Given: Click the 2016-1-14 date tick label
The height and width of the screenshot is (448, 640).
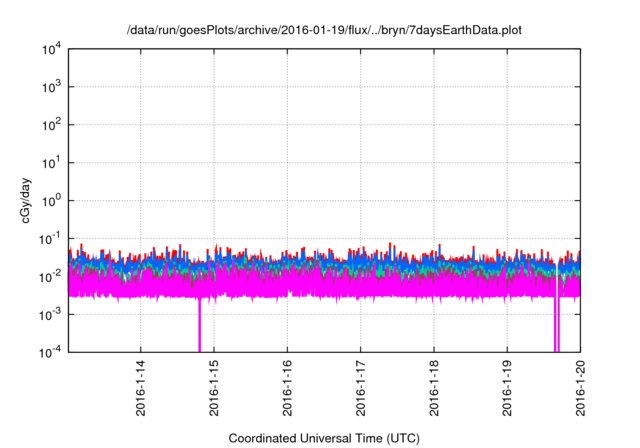Looking at the screenshot, I should pos(140,388).
